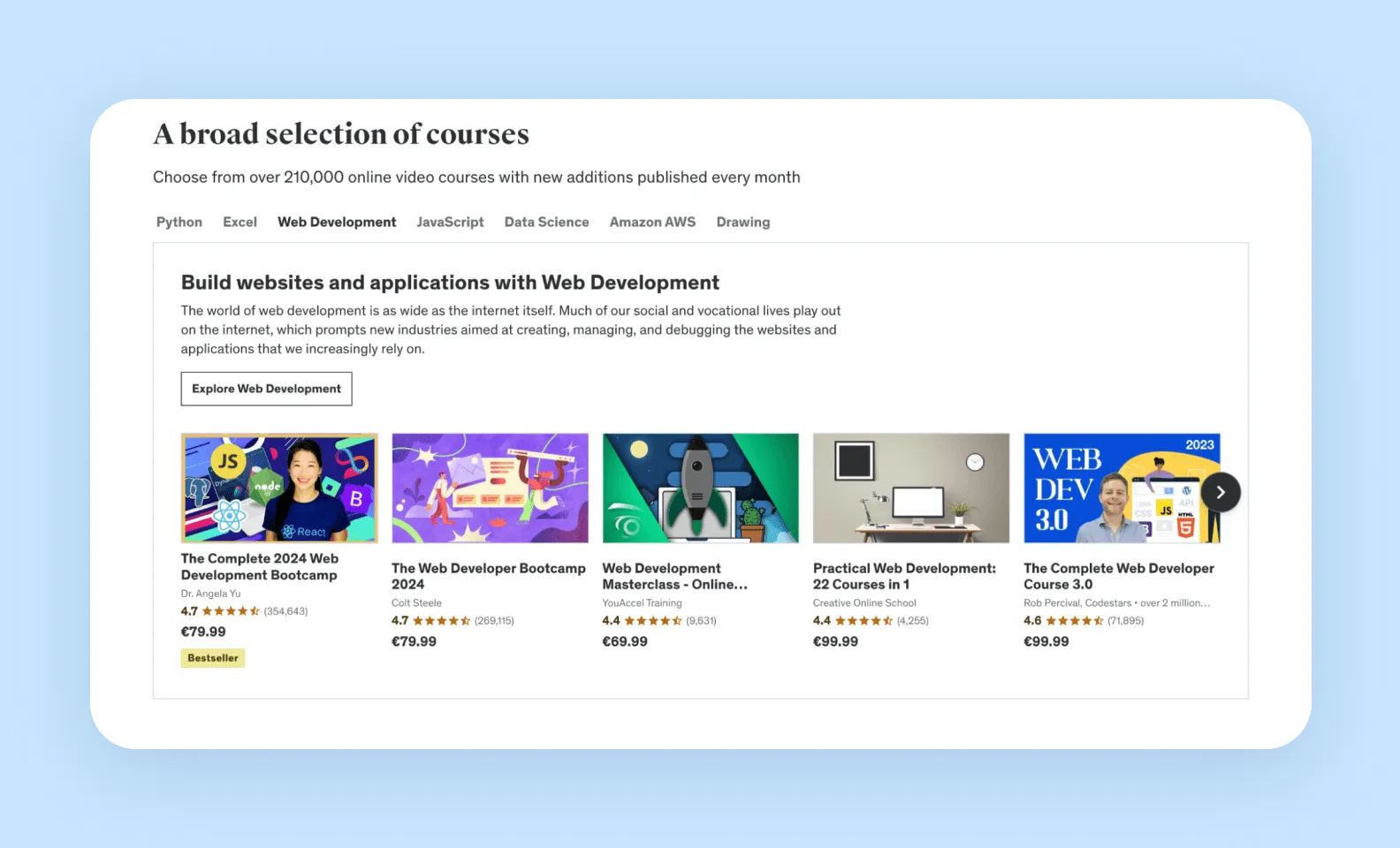Click The Complete 2024 Web Development Bootcamp title
This screenshot has width=1400, height=848.
pos(260,566)
